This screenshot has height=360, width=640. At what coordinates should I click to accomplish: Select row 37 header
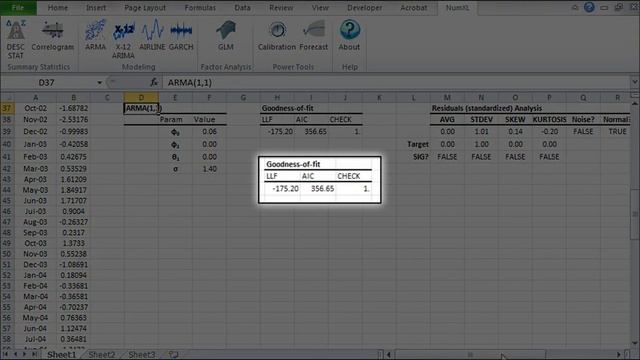[7, 108]
